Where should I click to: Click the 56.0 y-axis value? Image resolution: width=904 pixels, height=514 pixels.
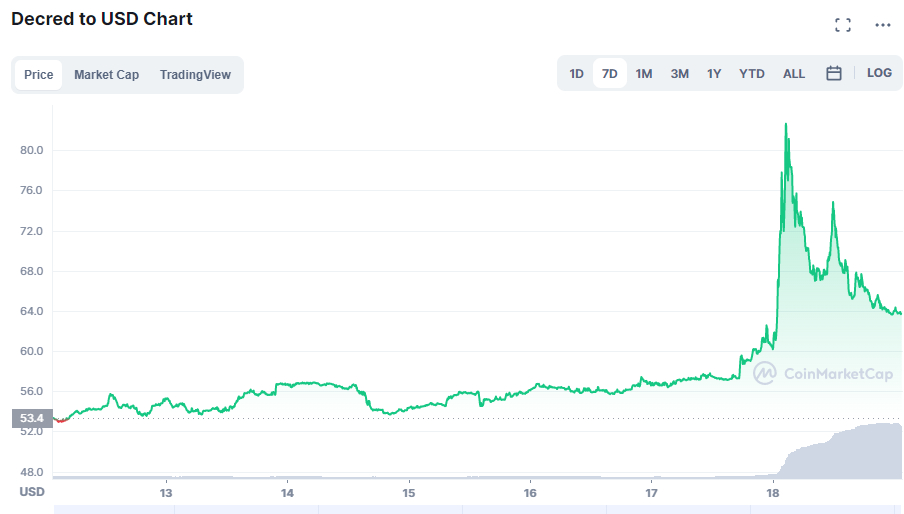(x=32, y=391)
